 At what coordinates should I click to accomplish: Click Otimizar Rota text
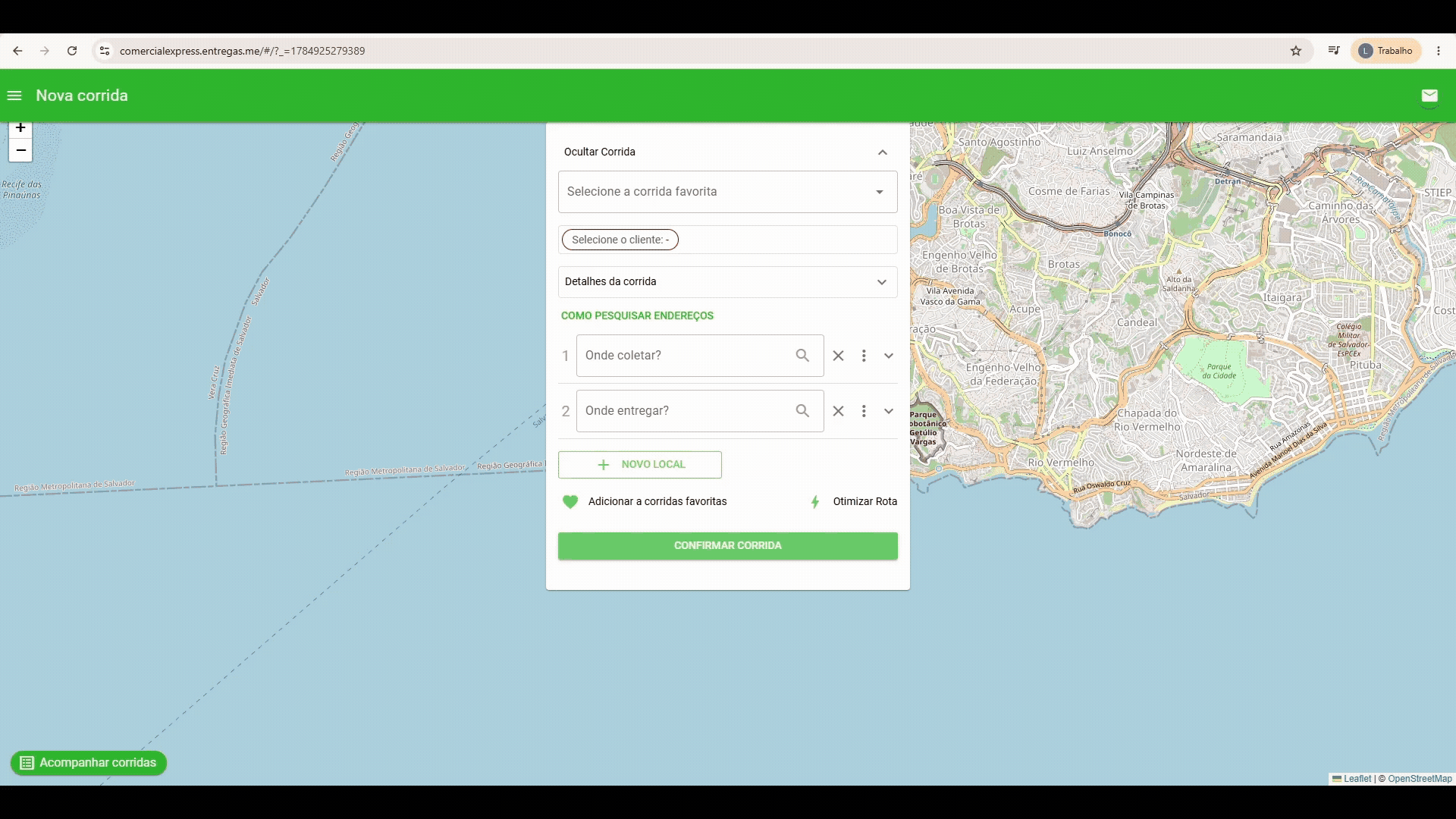(865, 501)
